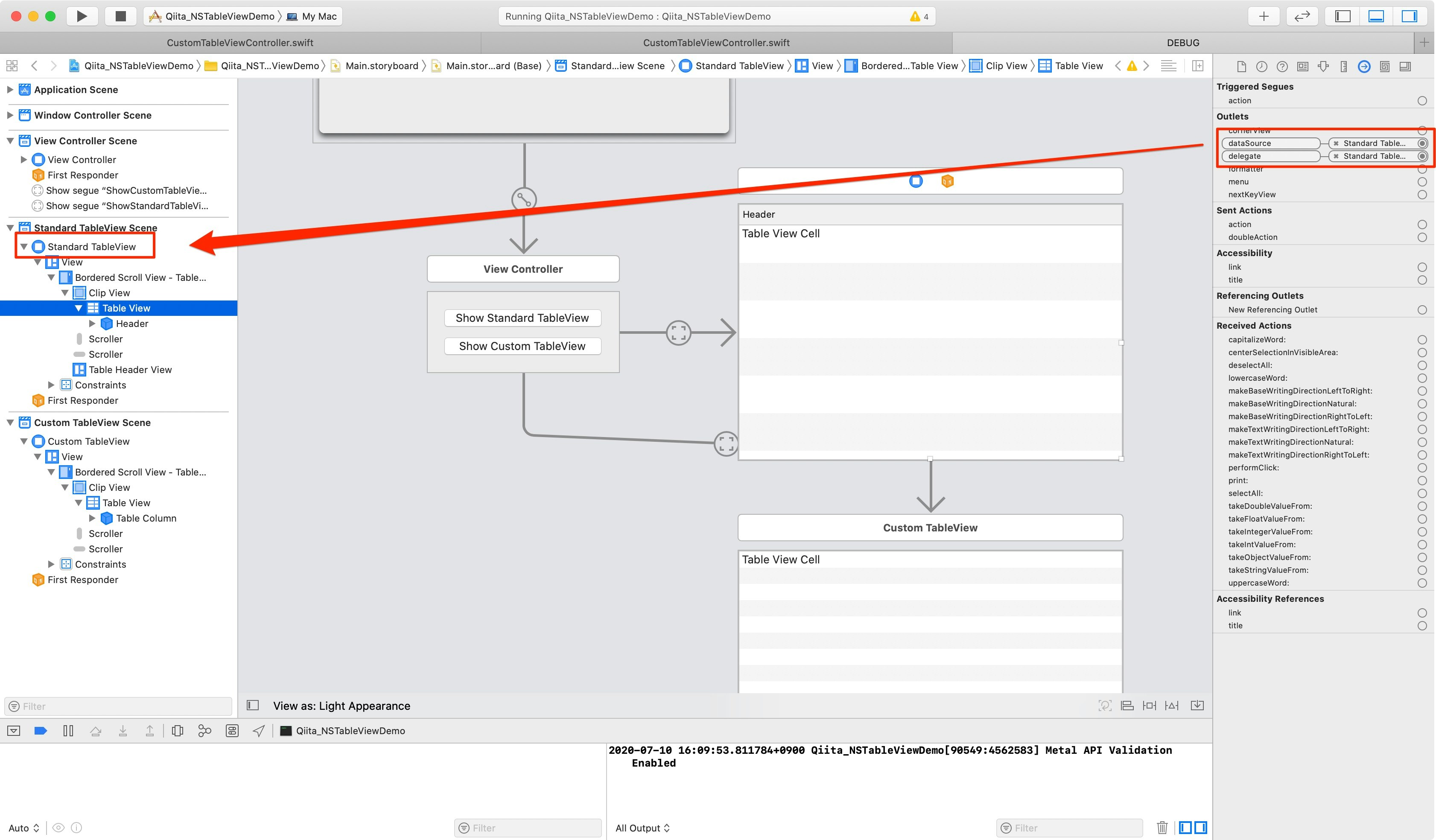Screen dimensions: 1436x840
Task: Hide the left Navigator panel
Action: click(1343, 16)
